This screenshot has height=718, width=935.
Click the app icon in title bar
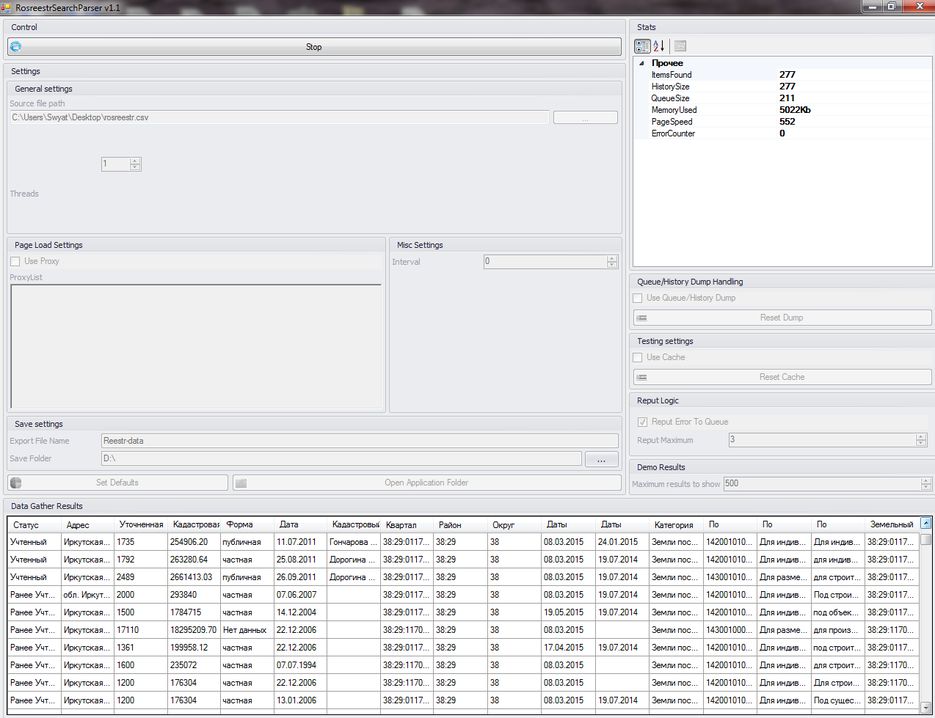(x=6, y=7)
